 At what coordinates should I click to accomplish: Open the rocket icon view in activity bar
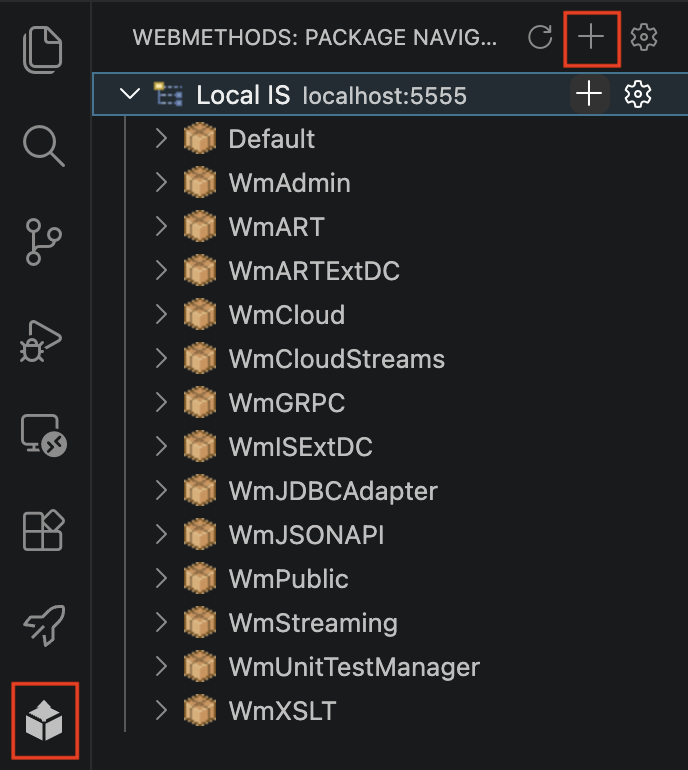(45, 625)
